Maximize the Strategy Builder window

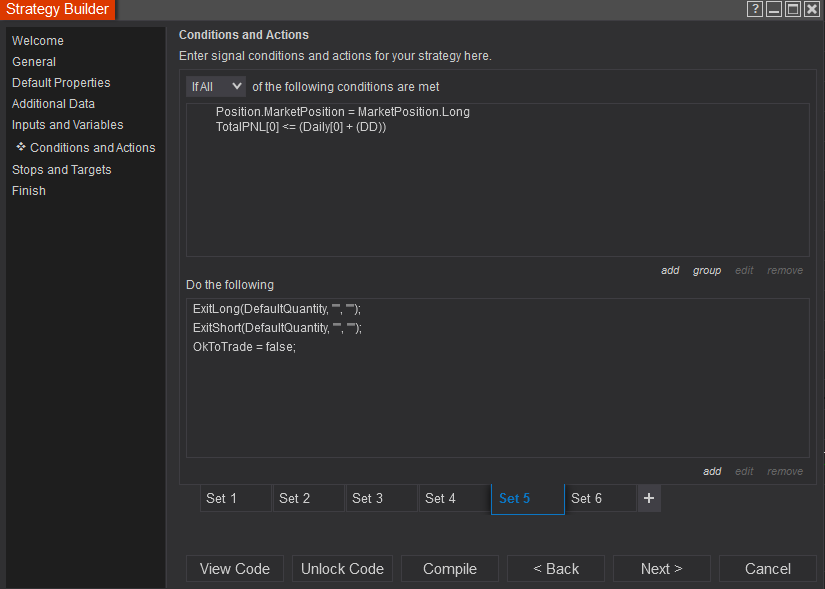[793, 9]
